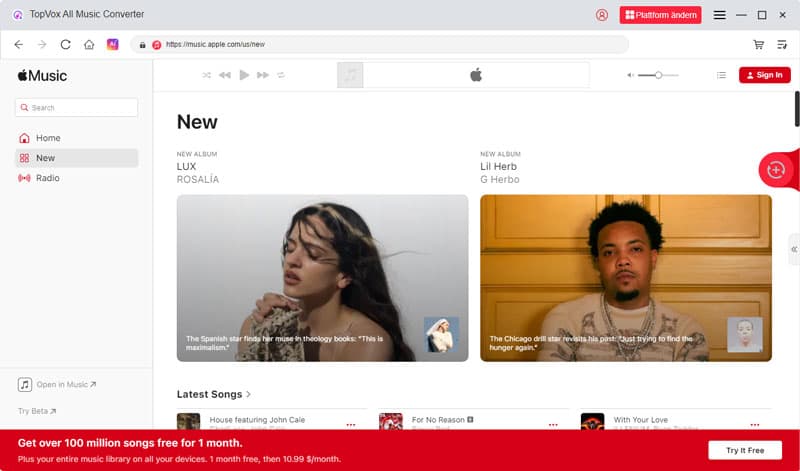Toggle repeat mode
800x471 pixels.
(281, 75)
